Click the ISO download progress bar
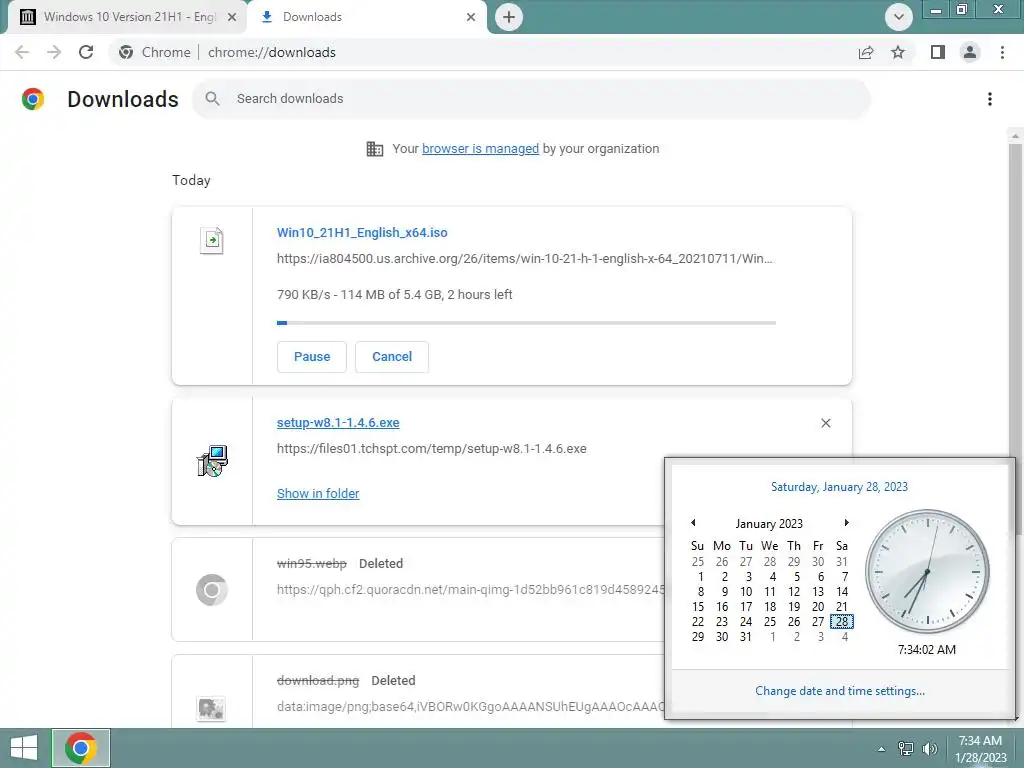The image size is (1024, 768). (x=526, y=323)
